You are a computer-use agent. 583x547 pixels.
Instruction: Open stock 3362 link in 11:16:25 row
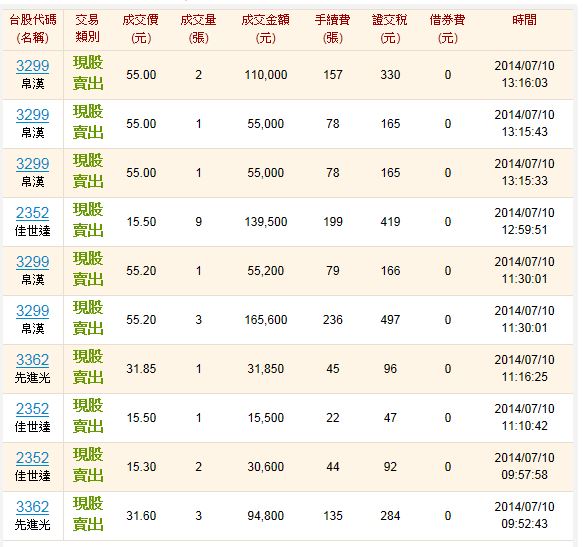pyautogui.click(x=32, y=360)
